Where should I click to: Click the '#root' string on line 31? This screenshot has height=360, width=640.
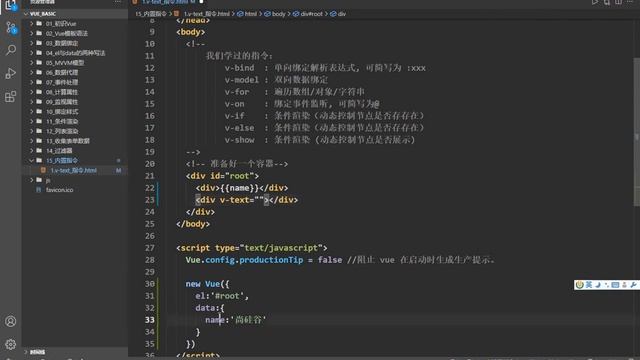pyautogui.click(x=229, y=296)
